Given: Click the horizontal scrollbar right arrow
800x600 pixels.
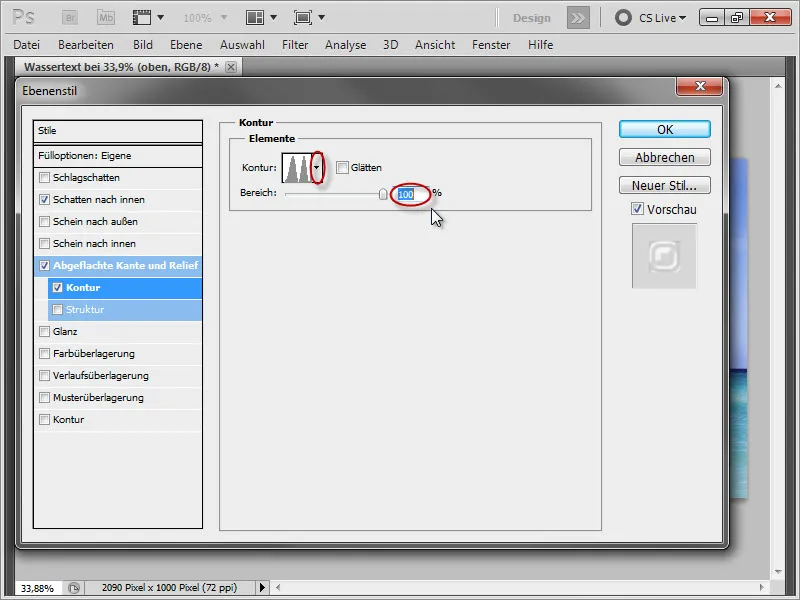Looking at the screenshot, I should point(762,588).
